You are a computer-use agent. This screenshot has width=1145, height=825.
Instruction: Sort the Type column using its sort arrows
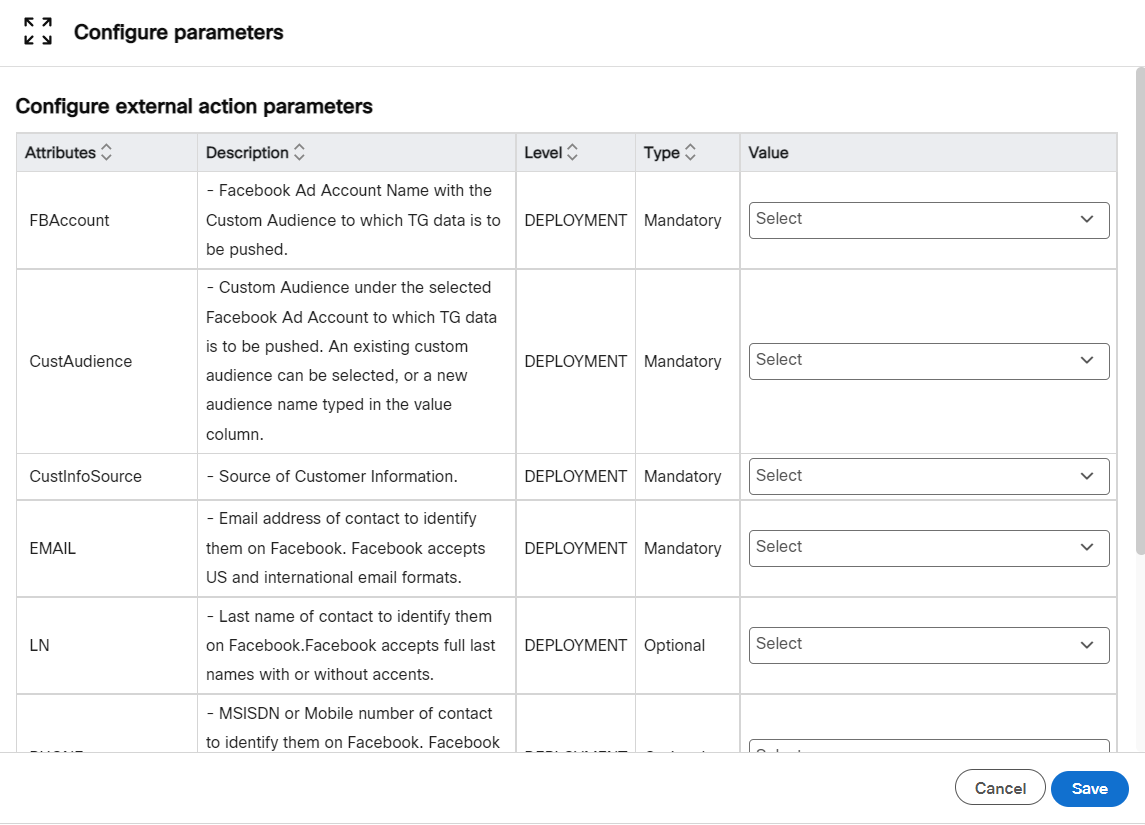691,152
